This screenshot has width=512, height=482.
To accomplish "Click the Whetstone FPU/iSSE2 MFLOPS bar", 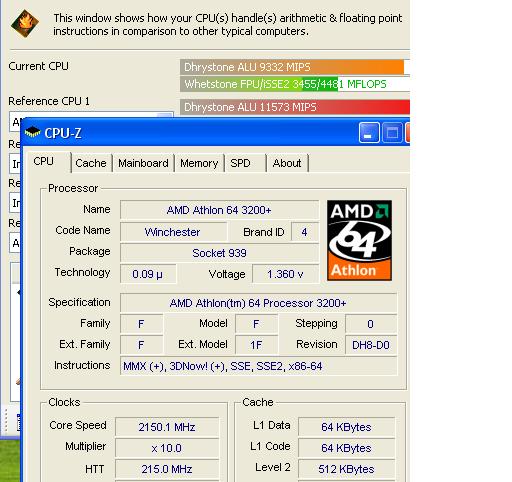I will 295,84.
